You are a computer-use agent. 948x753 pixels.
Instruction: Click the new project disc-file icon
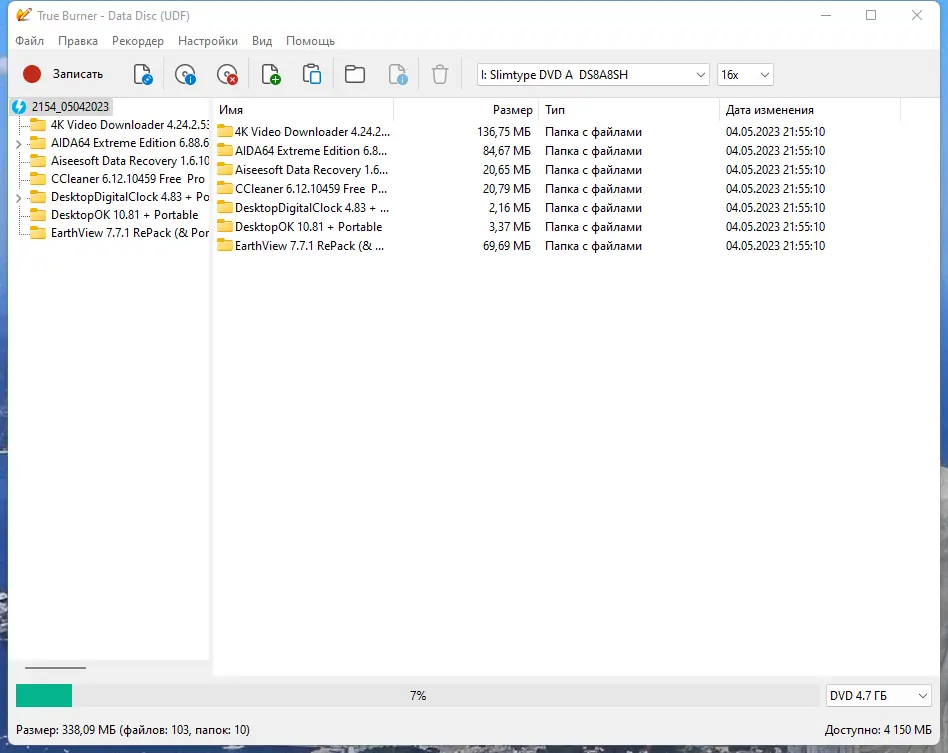coord(143,74)
